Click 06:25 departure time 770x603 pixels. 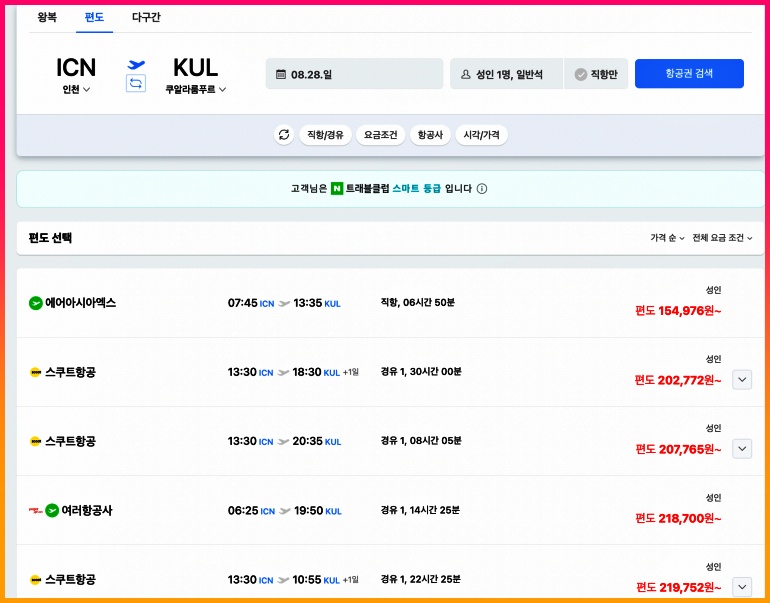[243, 511]
